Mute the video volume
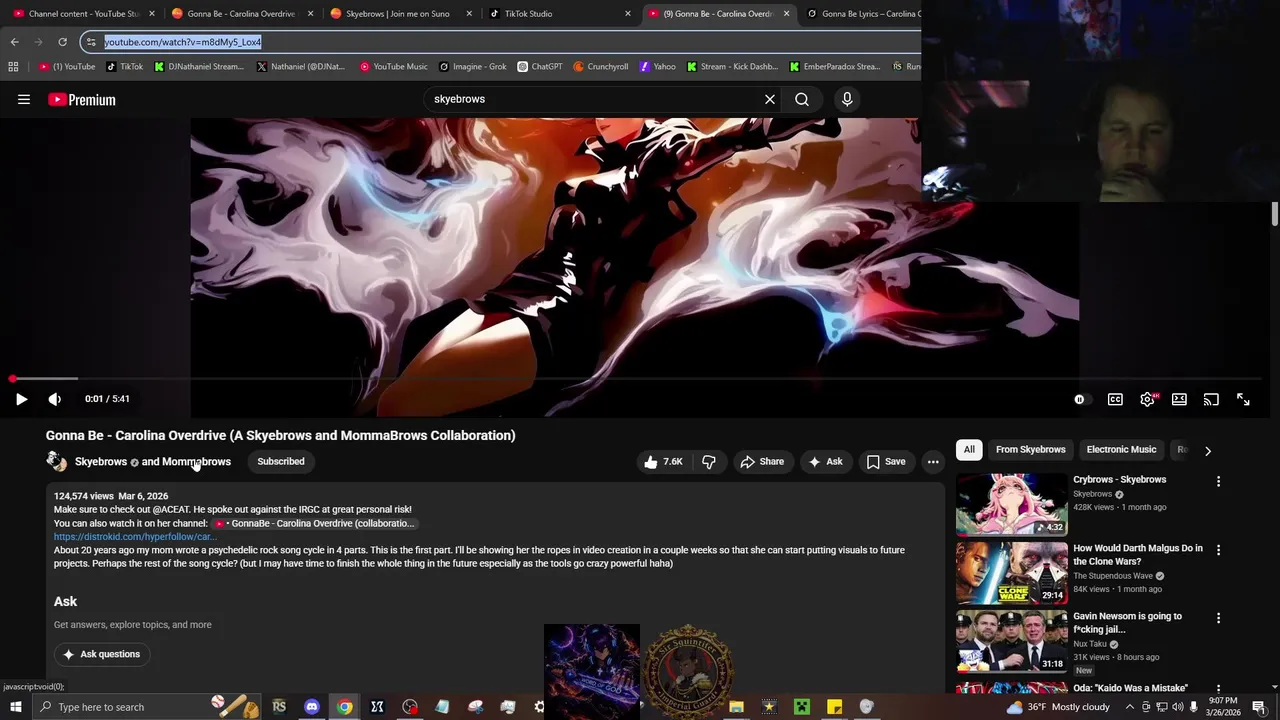1280x720 pixels. pos(55,399)
